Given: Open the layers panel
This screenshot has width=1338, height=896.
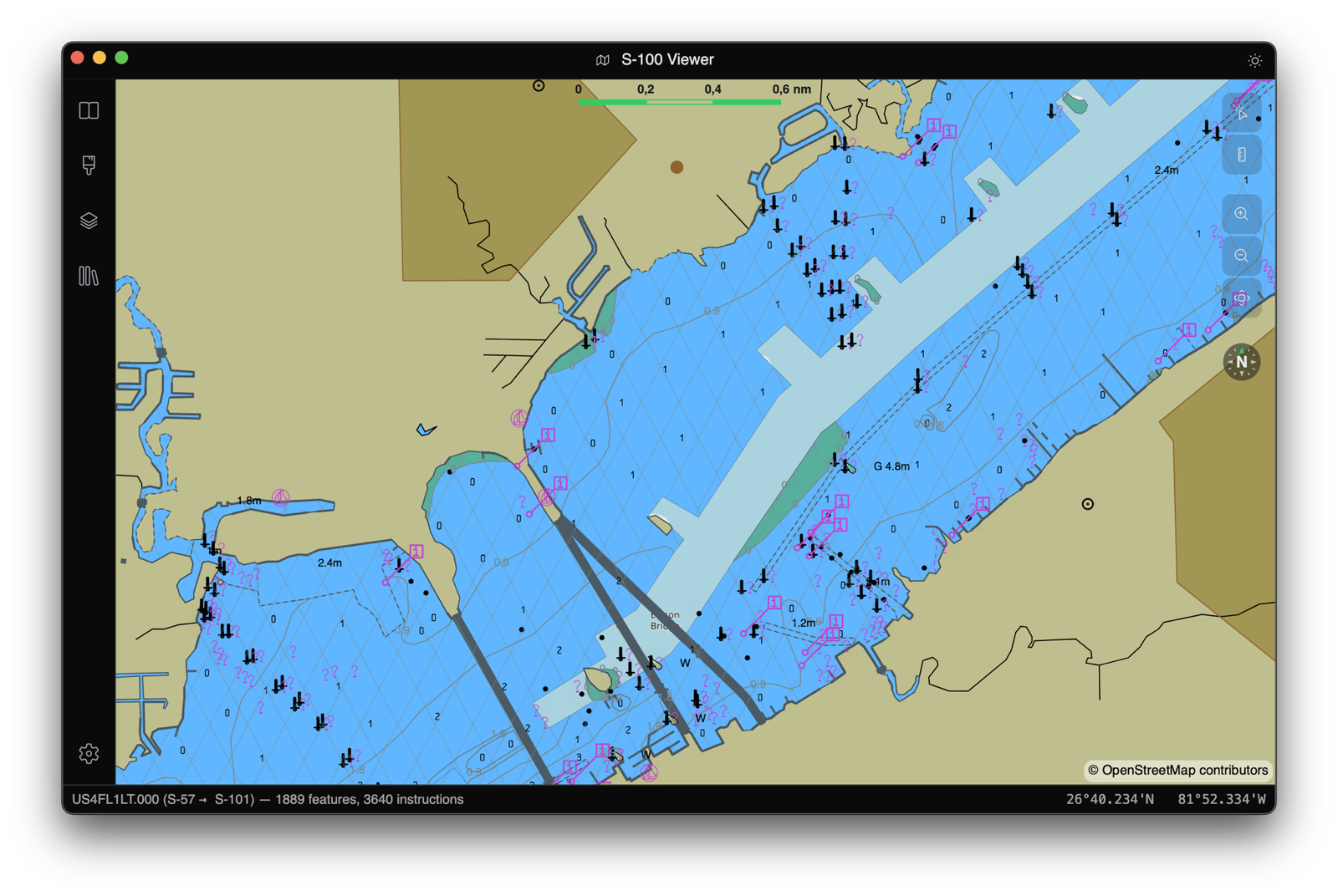Looking at the screenshot, I should tap(89, 221).
